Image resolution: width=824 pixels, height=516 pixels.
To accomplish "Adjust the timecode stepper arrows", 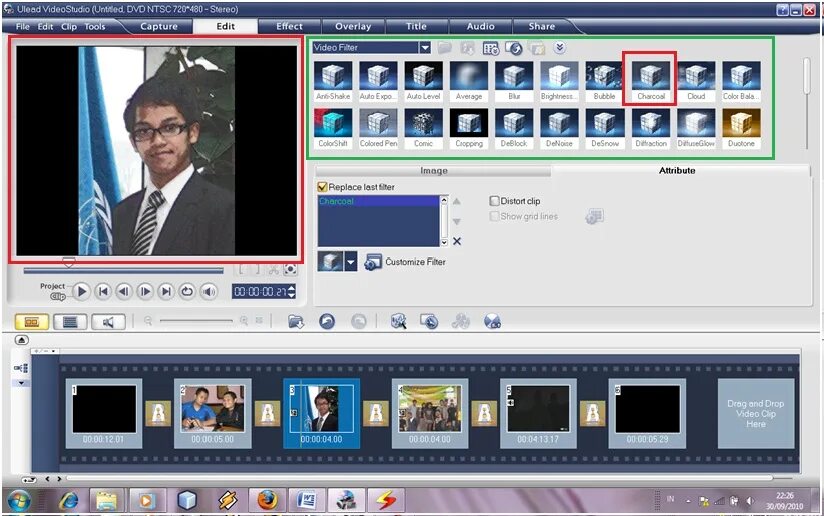I will (x=292, y=291).
